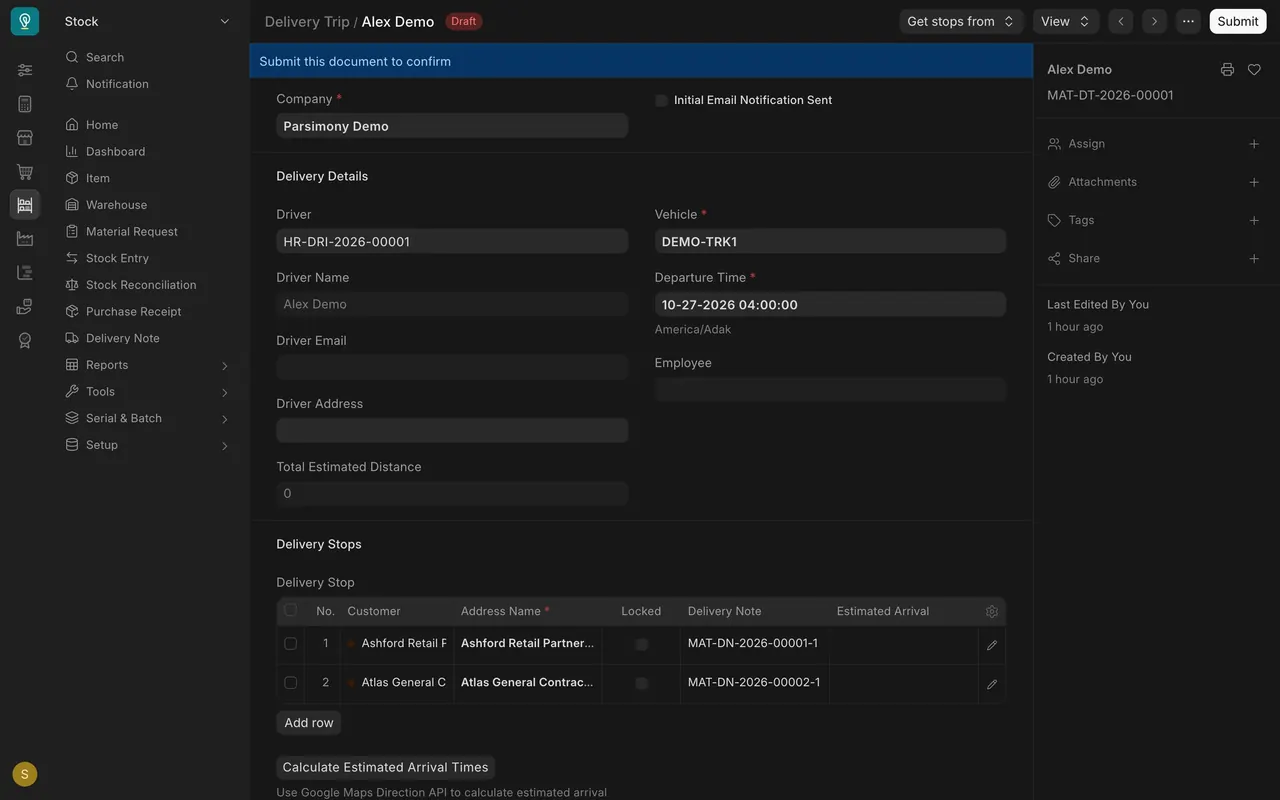Open the Manufacturing factory icon in sidebar
1280x800 pixels.
pos(25,239)
